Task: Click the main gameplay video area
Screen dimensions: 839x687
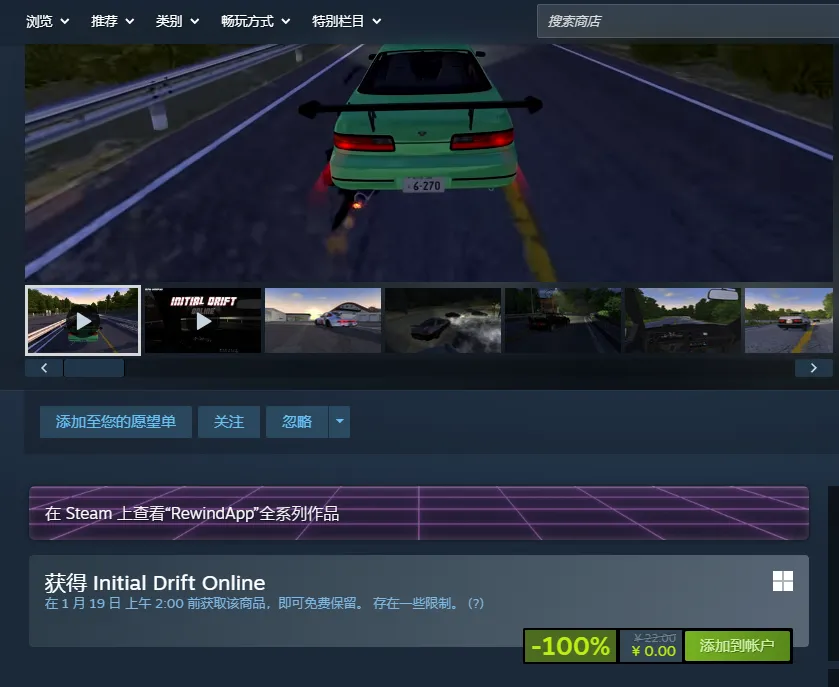Action: 429,163
